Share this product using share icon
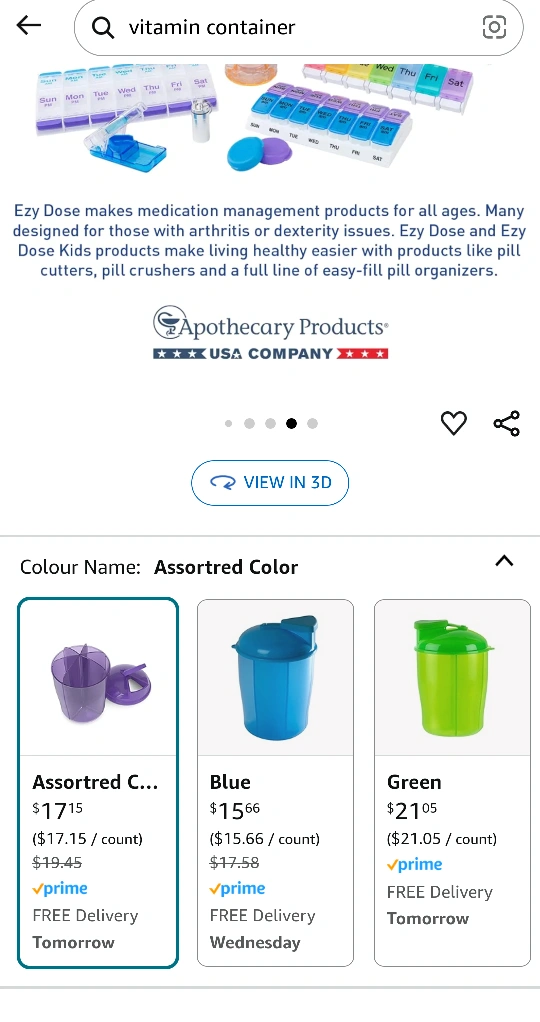The image size is (540, 1022). (507, 423)
